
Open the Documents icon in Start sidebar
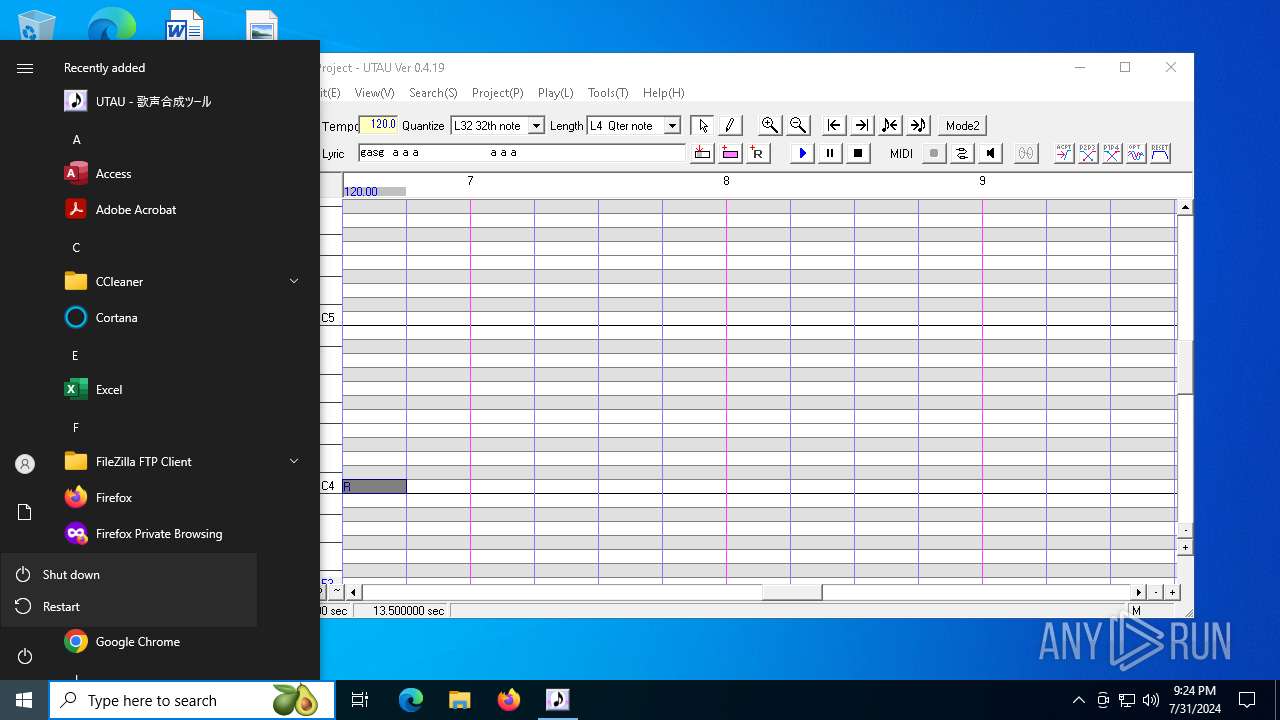pos(25,512)
